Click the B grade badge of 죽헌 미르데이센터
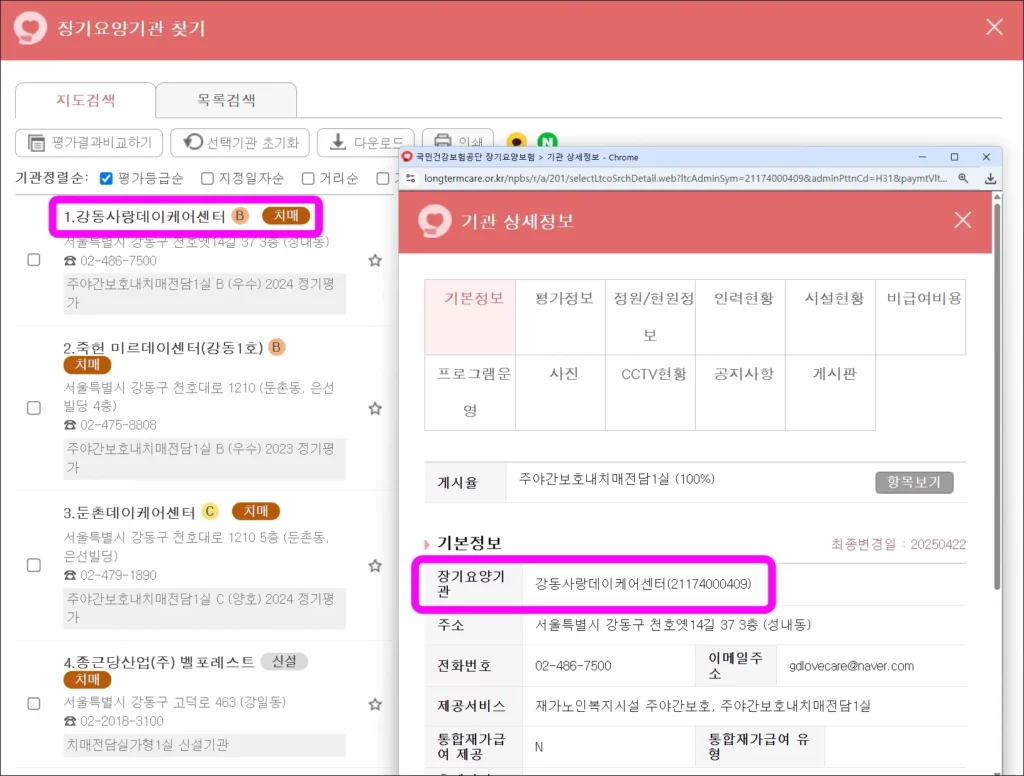Viewport: 1024px width, 776px height. 277,347
